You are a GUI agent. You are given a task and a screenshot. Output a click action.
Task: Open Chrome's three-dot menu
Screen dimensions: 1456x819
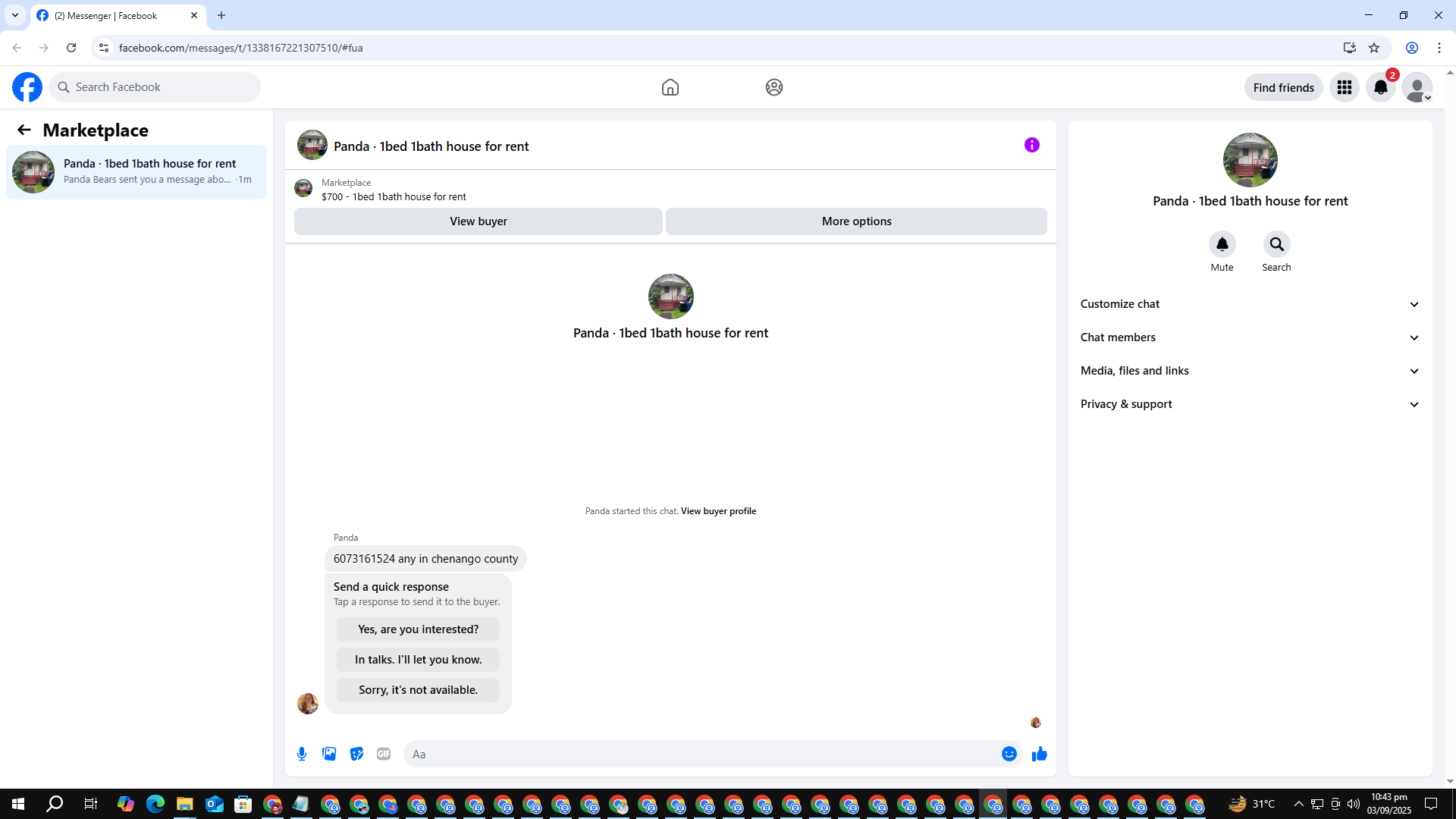(1439, 48)
